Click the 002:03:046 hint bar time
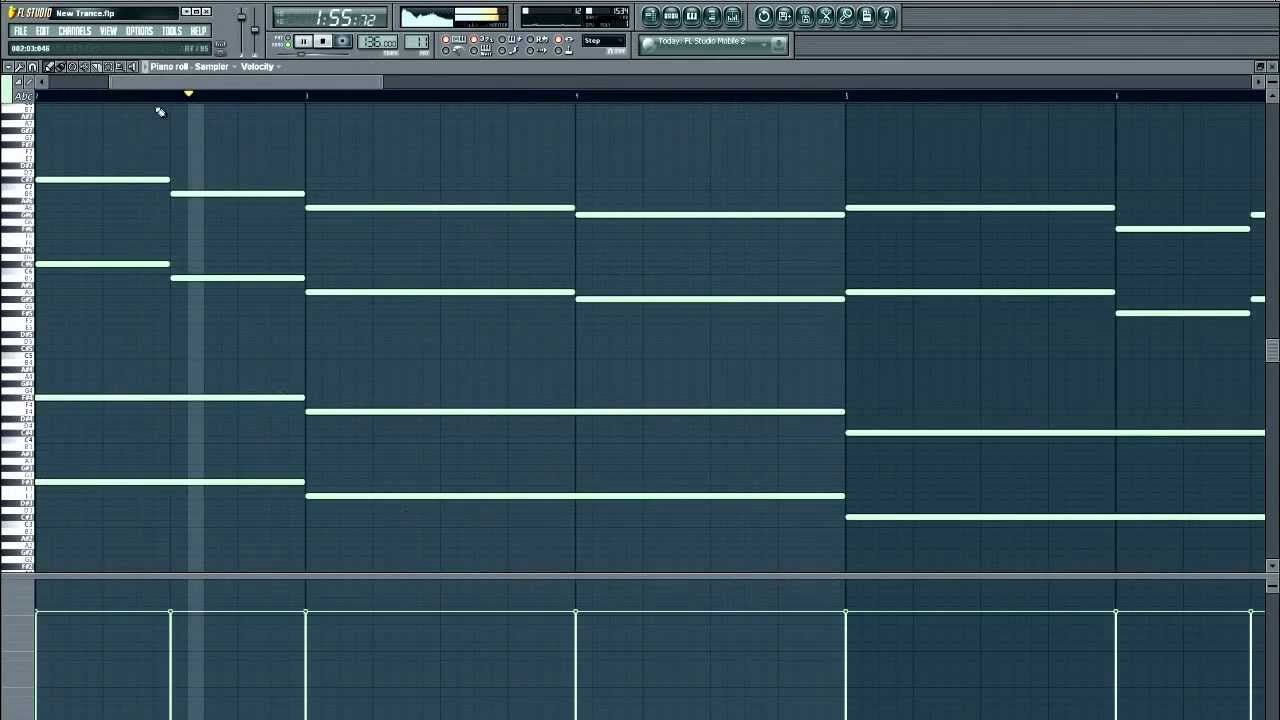The width and height of the screenshot is (1280, 720). [31, 48]
